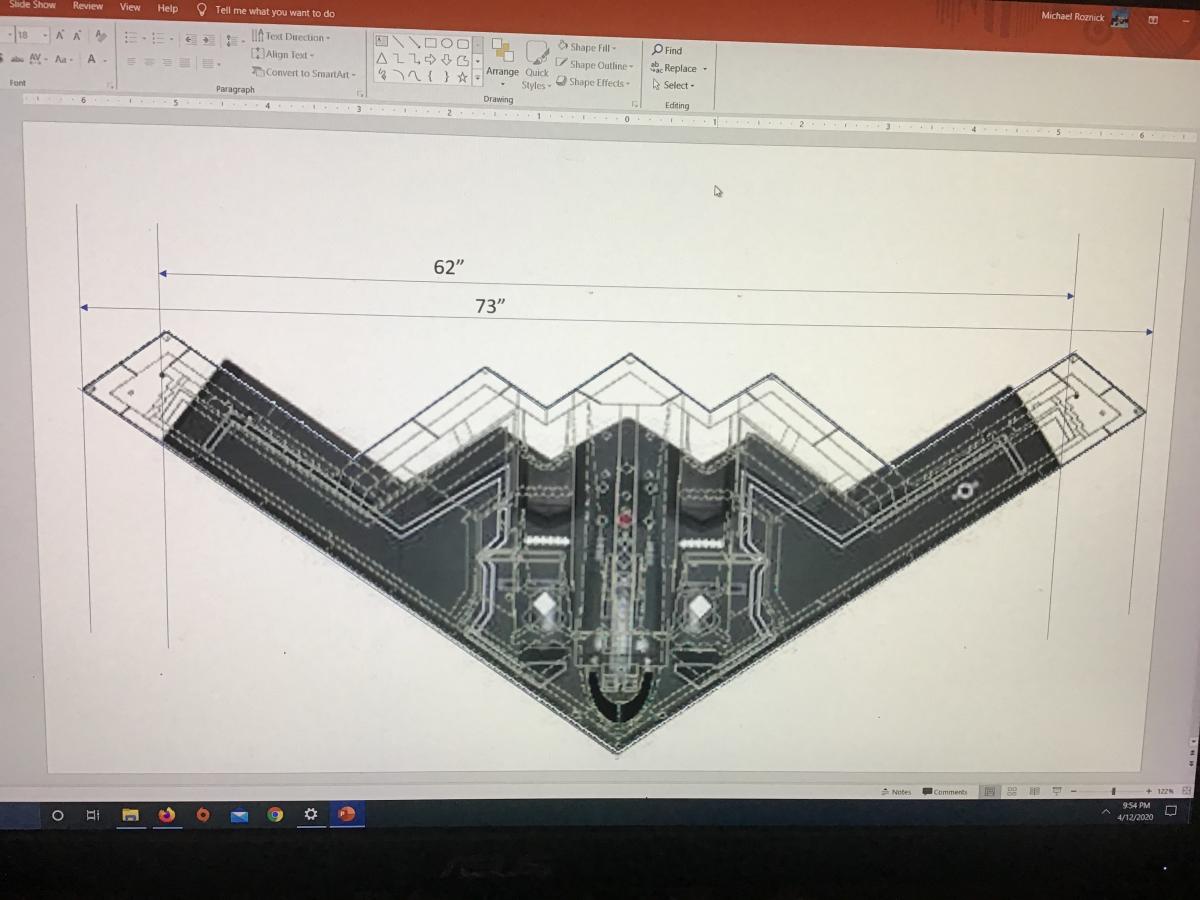The image size is (1200, 900).
Task: Expand the shapes gallery More arrow
Action: click(478, 78)
